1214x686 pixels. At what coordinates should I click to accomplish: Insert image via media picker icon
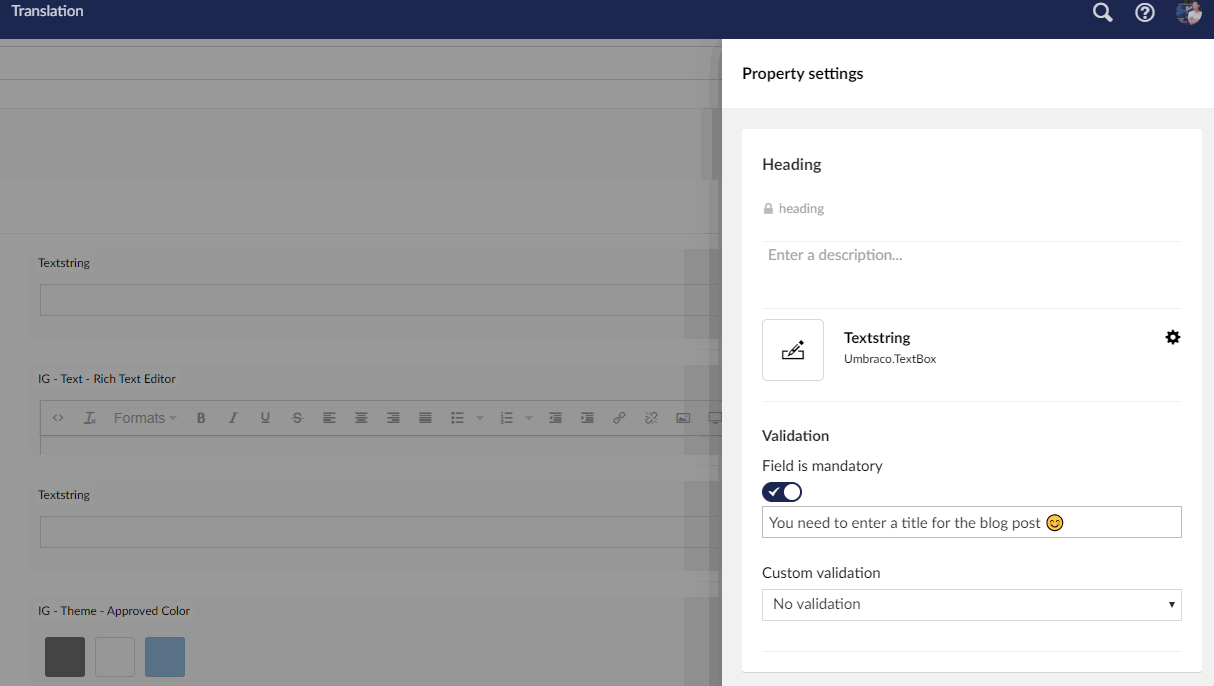pos(683,418)
